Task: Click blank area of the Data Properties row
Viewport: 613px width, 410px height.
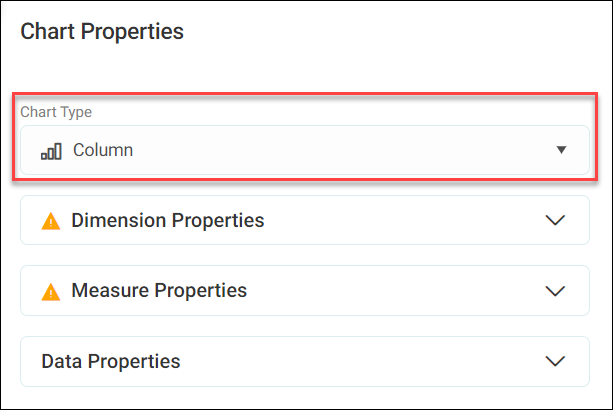Action: 360,362
